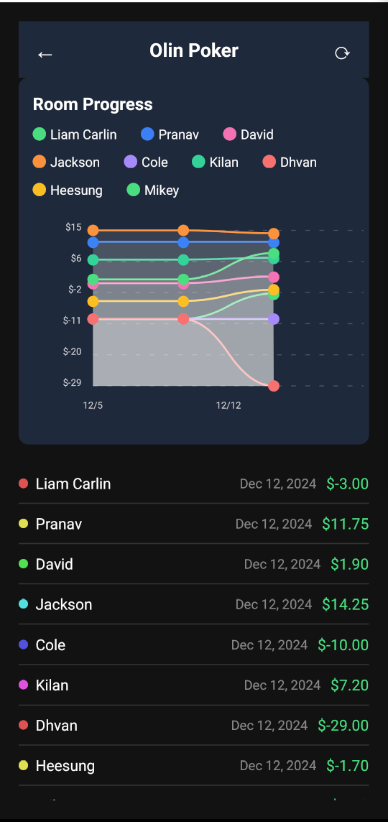Toggle the blue Pranav legend dot

[x=148, y=134]
